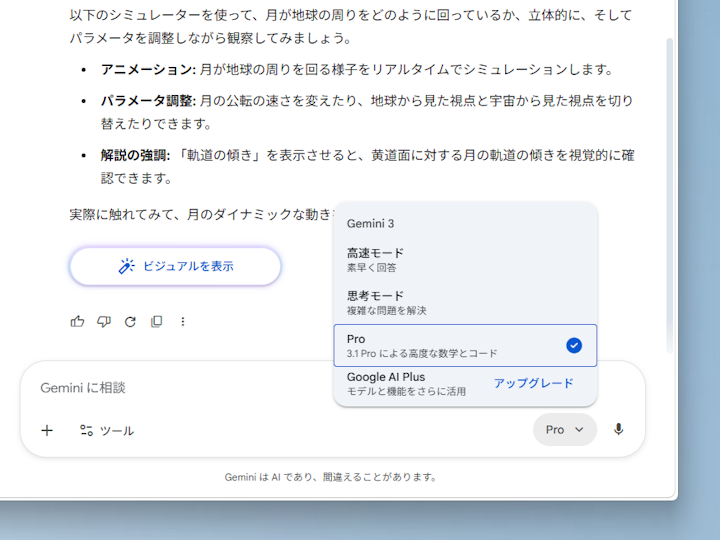Click the アップグレード upgrade link
The image size is (720, 540).
(534, 383)
